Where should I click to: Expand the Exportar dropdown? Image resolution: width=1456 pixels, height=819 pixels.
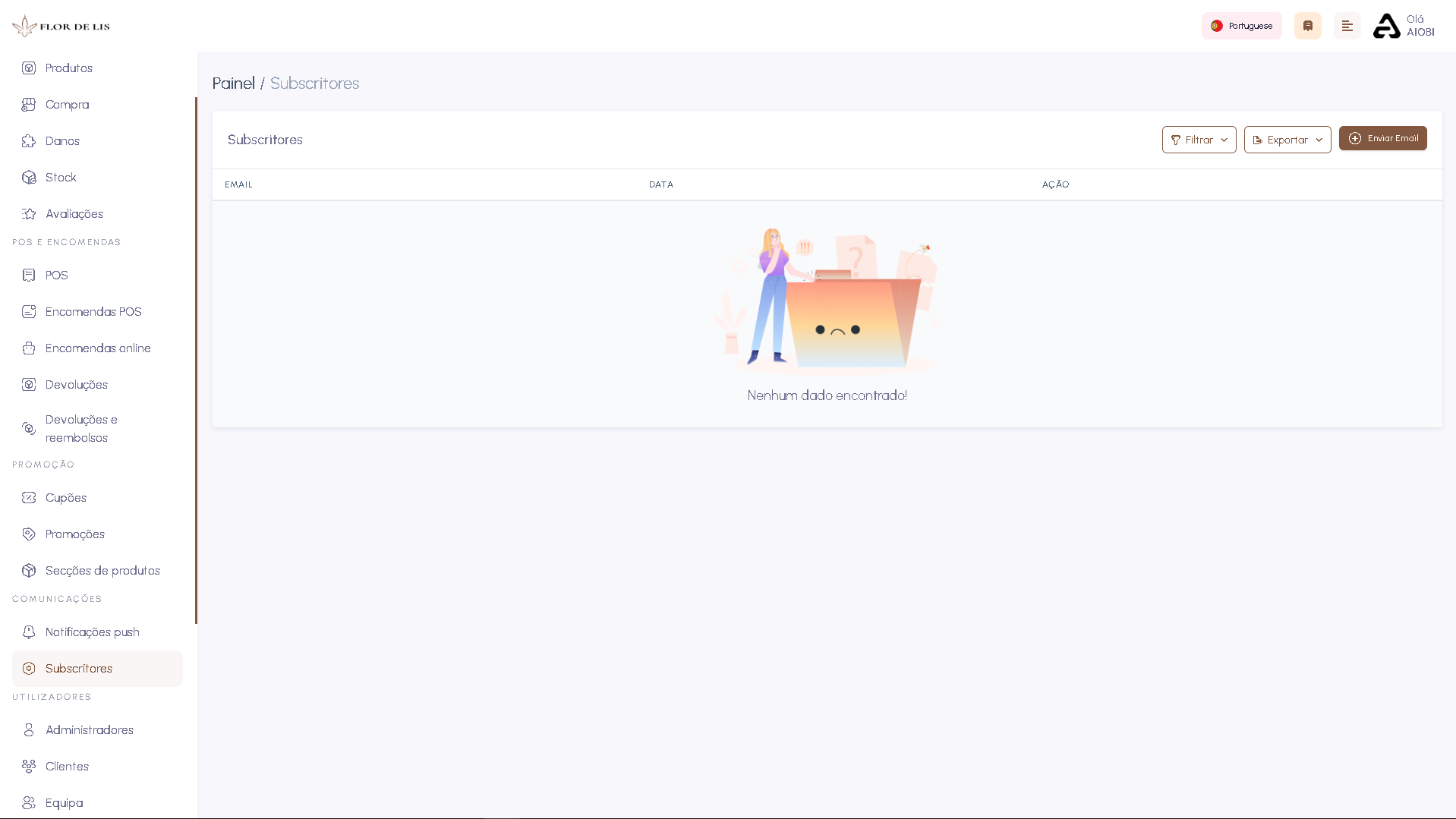coord(1287,139)
